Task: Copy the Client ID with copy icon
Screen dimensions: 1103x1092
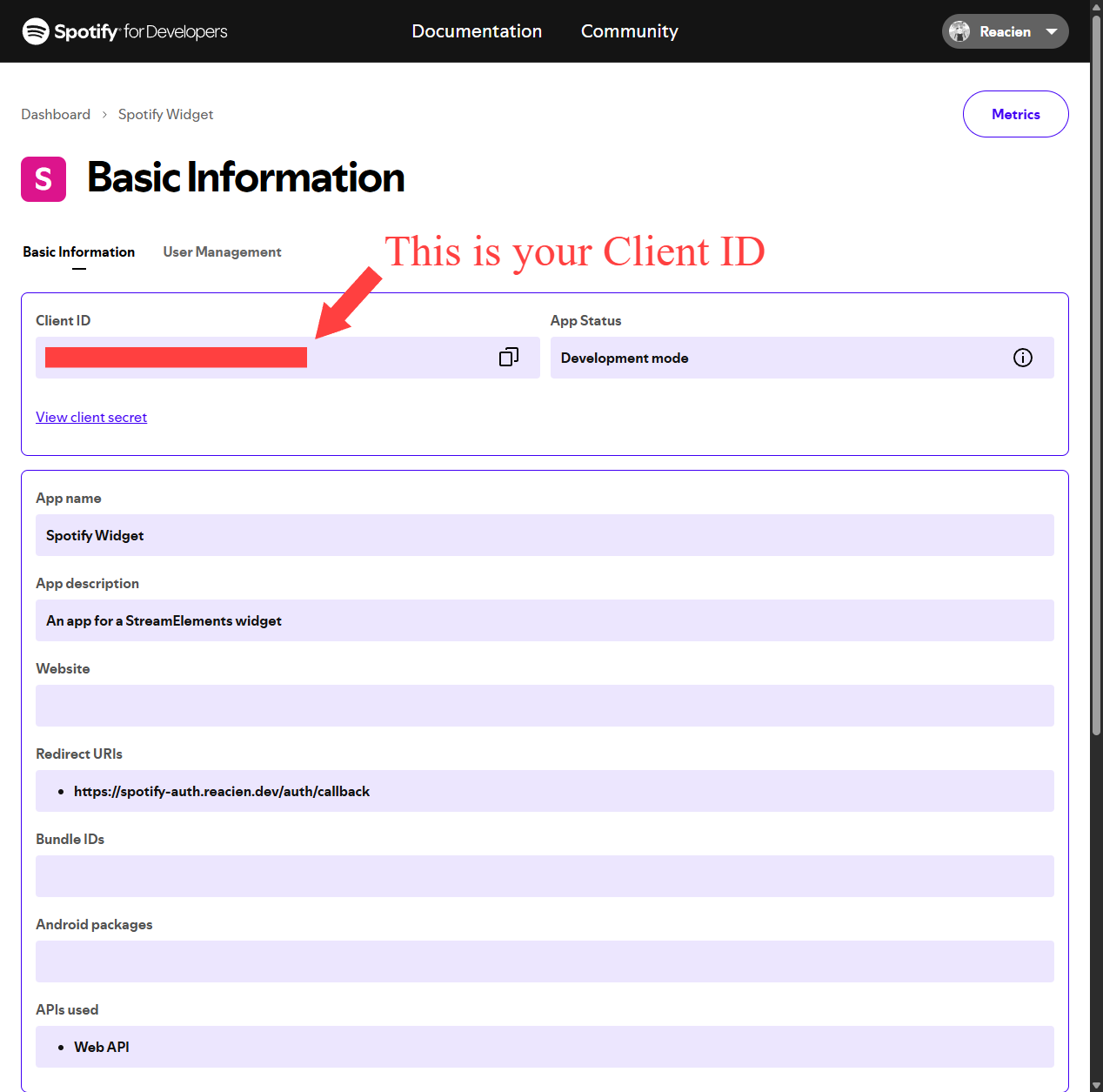Action: click(509, 357)
